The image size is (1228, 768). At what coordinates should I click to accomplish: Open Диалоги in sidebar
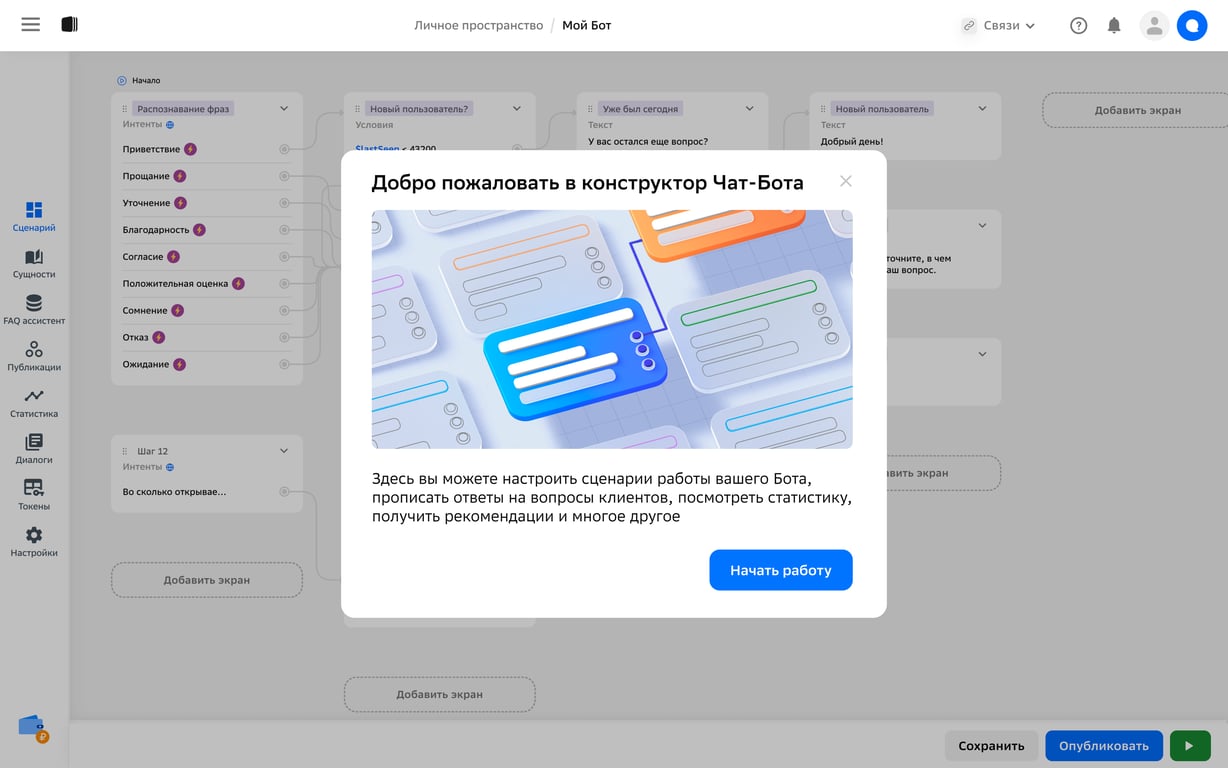[x=34, y=450]
